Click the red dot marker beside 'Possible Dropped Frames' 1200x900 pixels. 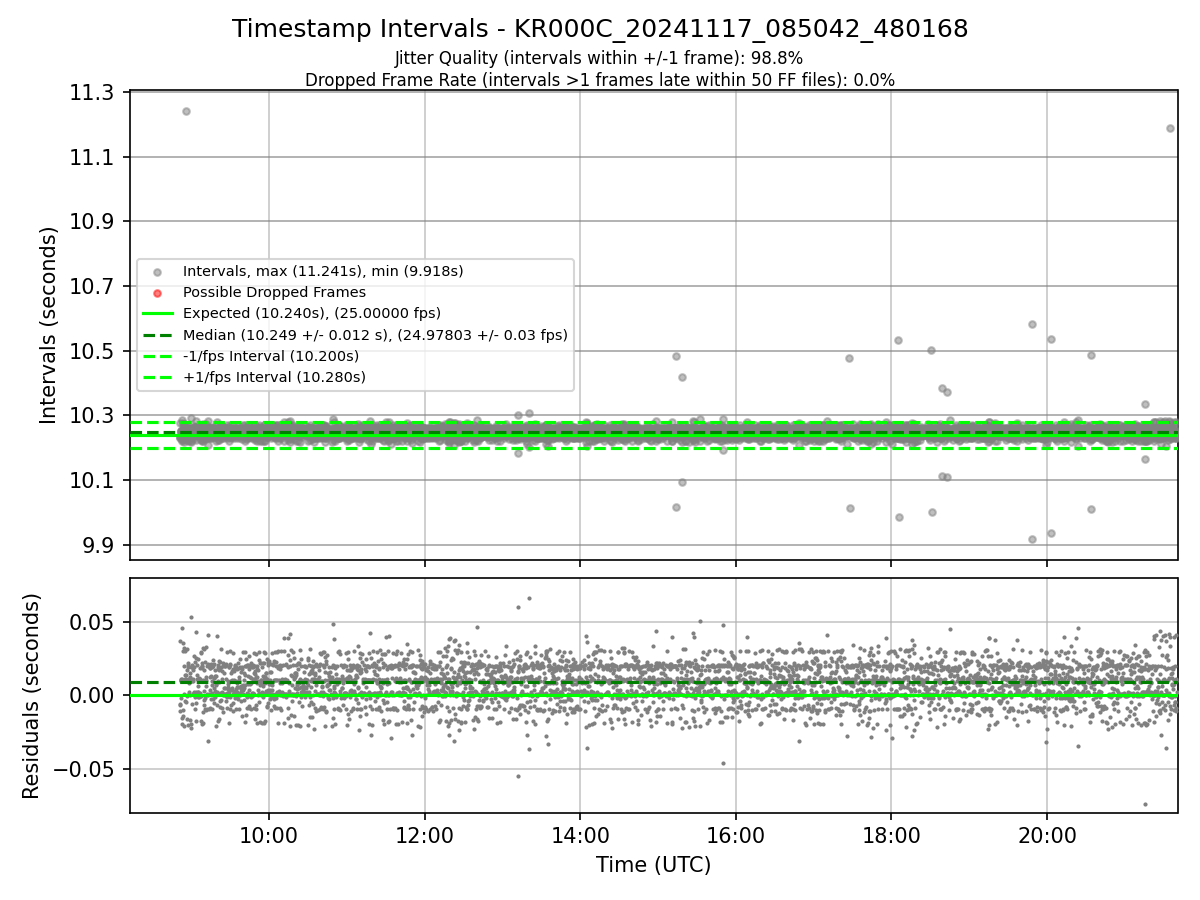(x=156, y=293)
